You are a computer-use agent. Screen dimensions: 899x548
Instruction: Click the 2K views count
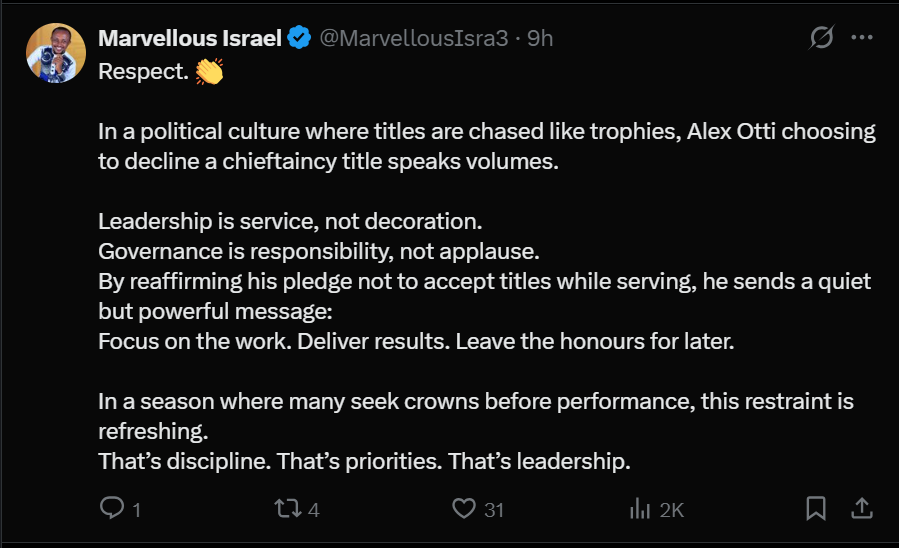coord(671,510)
